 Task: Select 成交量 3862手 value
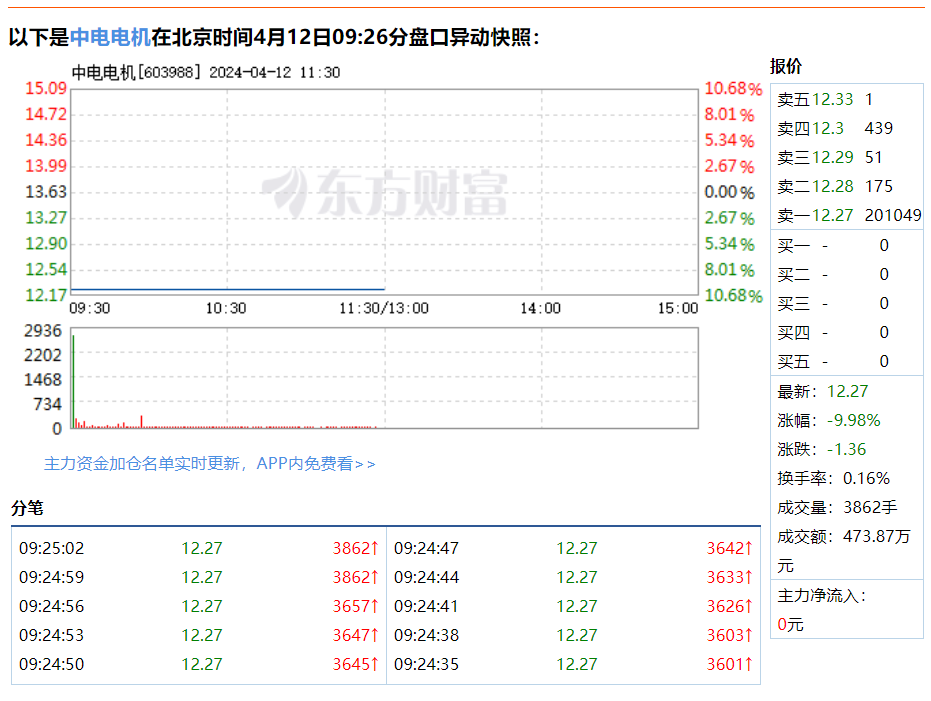pyautogui.click(x=870, y=508)
